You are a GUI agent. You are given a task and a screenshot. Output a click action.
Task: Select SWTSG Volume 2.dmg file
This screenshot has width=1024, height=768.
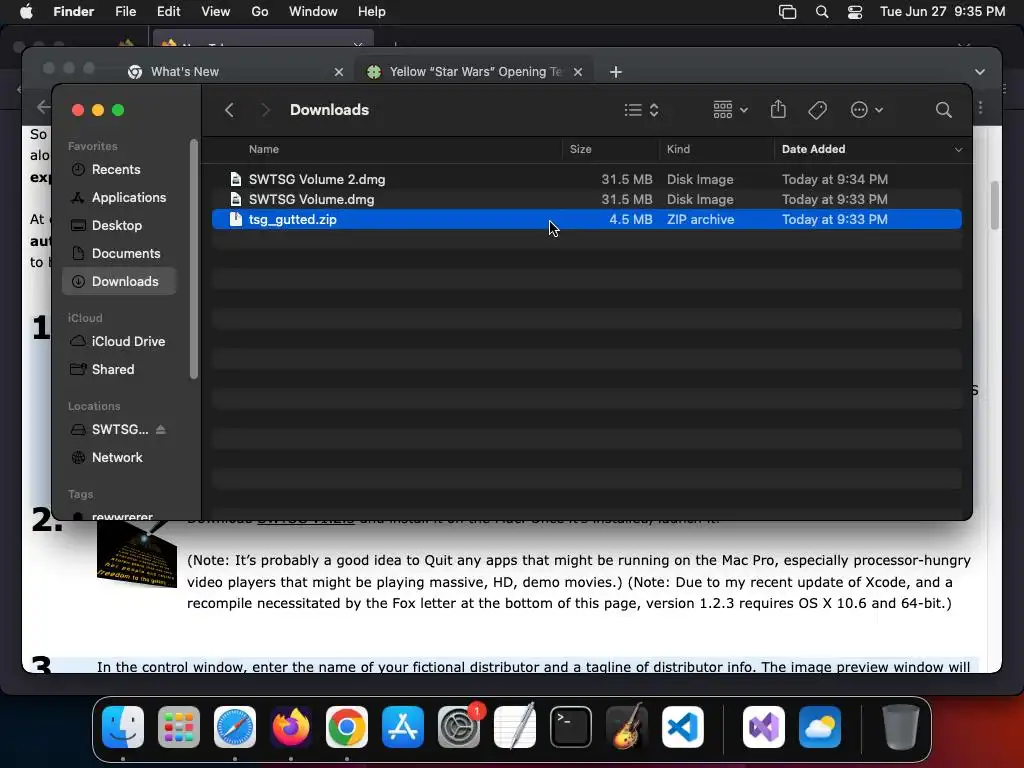coord(586,179)
